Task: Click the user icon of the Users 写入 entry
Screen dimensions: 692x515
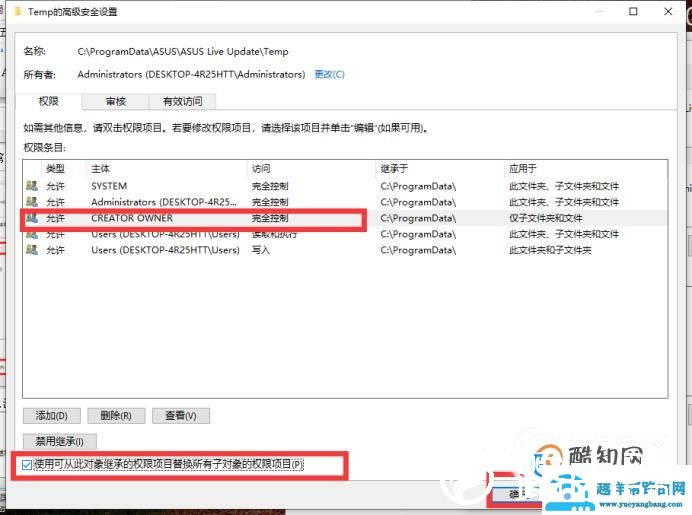Action: pos(32,250)
